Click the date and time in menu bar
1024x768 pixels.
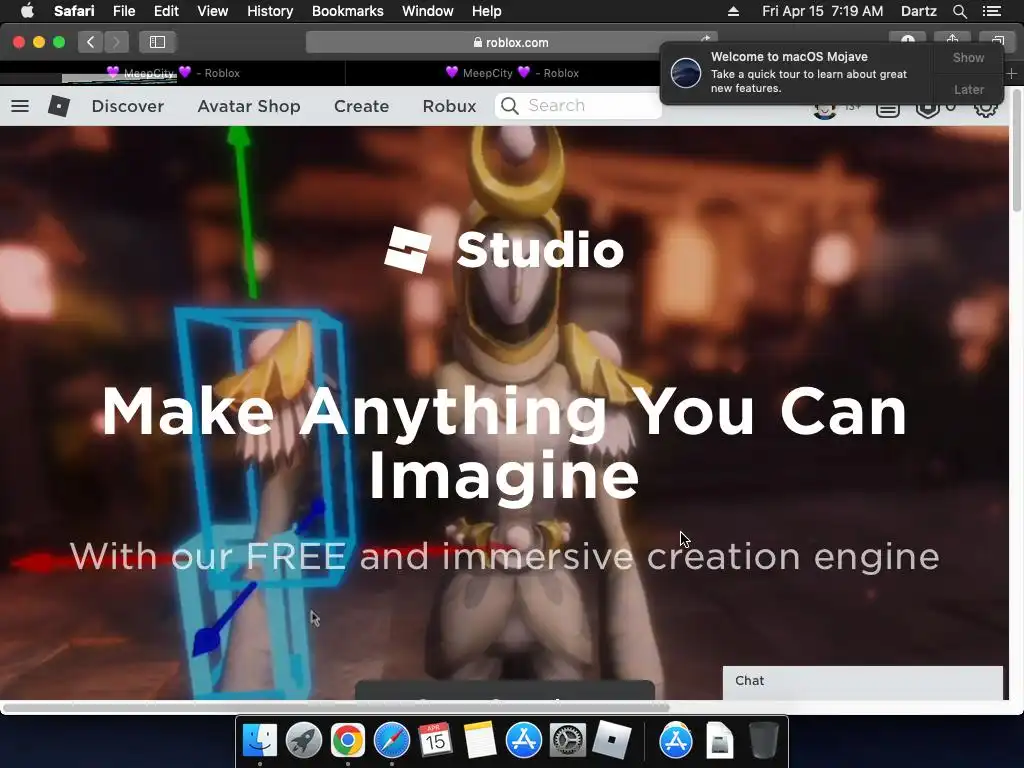point(822,11)
